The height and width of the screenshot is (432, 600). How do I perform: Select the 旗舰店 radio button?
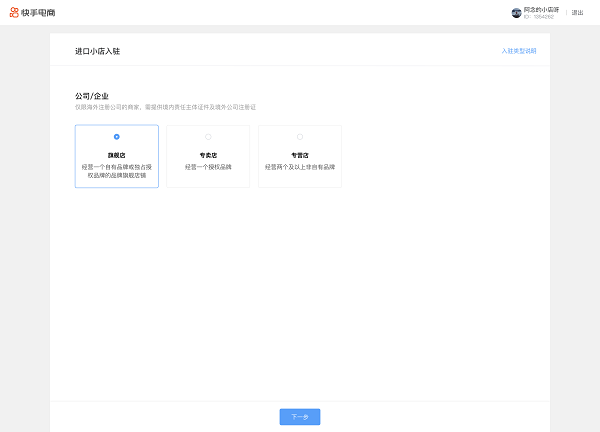(x=117, y=137)
